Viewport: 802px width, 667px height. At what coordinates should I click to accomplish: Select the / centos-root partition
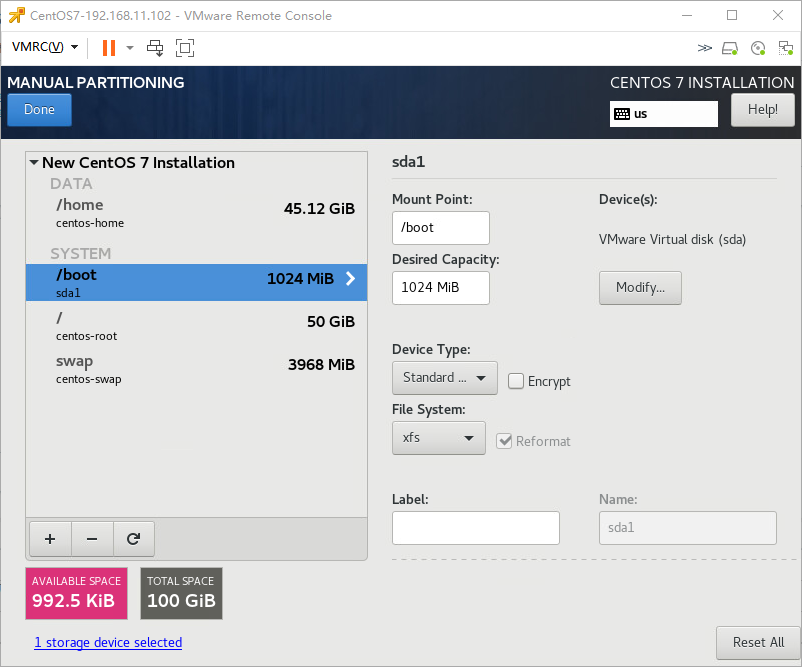(196, 326)
